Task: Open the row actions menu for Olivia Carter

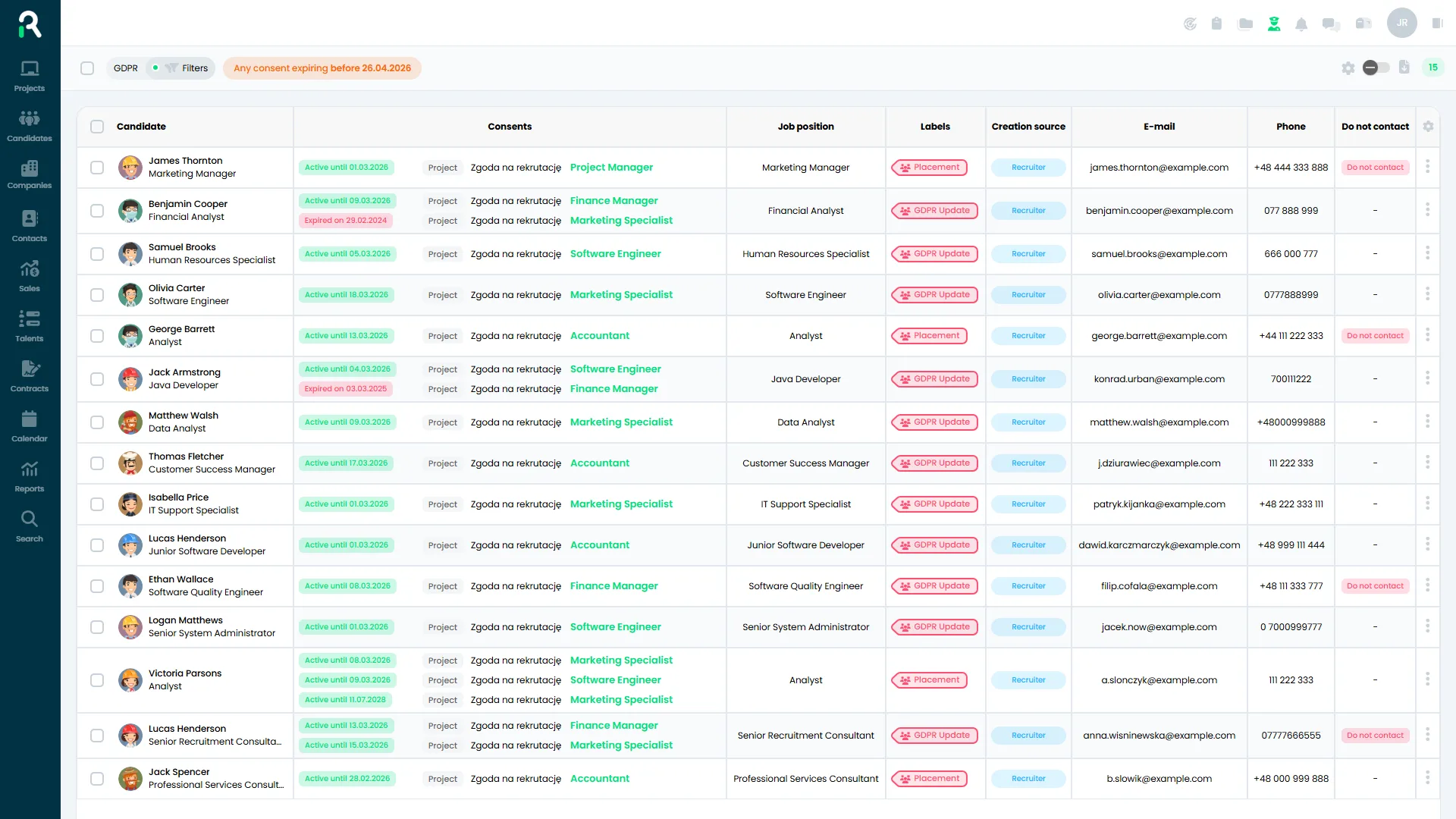Action: pos(1427,294)
